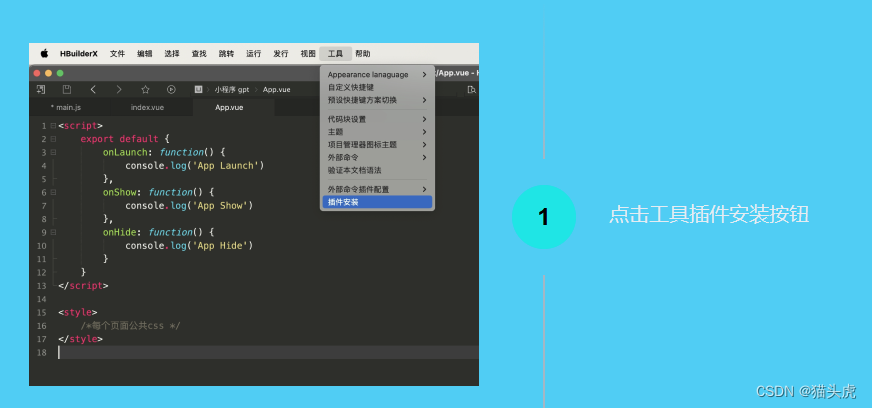Screen dimensions: 872x408
Task: Collapse the export default fold on line 2
Action: point(53,139)
